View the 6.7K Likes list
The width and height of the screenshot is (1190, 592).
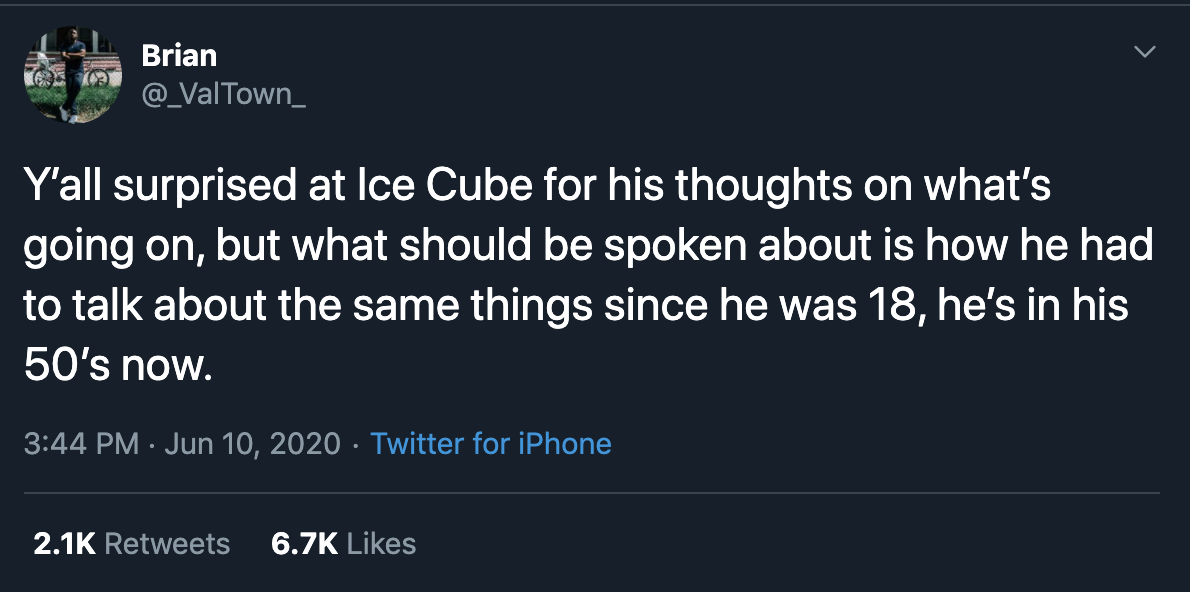[x=343, y=543]
